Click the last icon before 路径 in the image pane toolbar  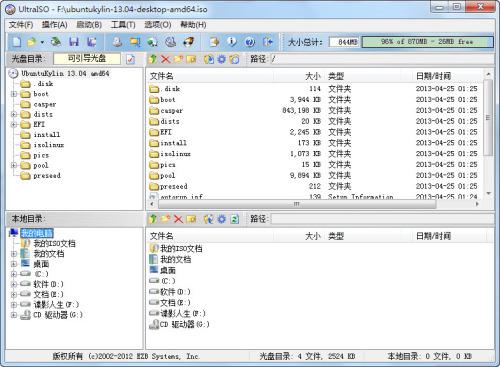tap(234, 59)
